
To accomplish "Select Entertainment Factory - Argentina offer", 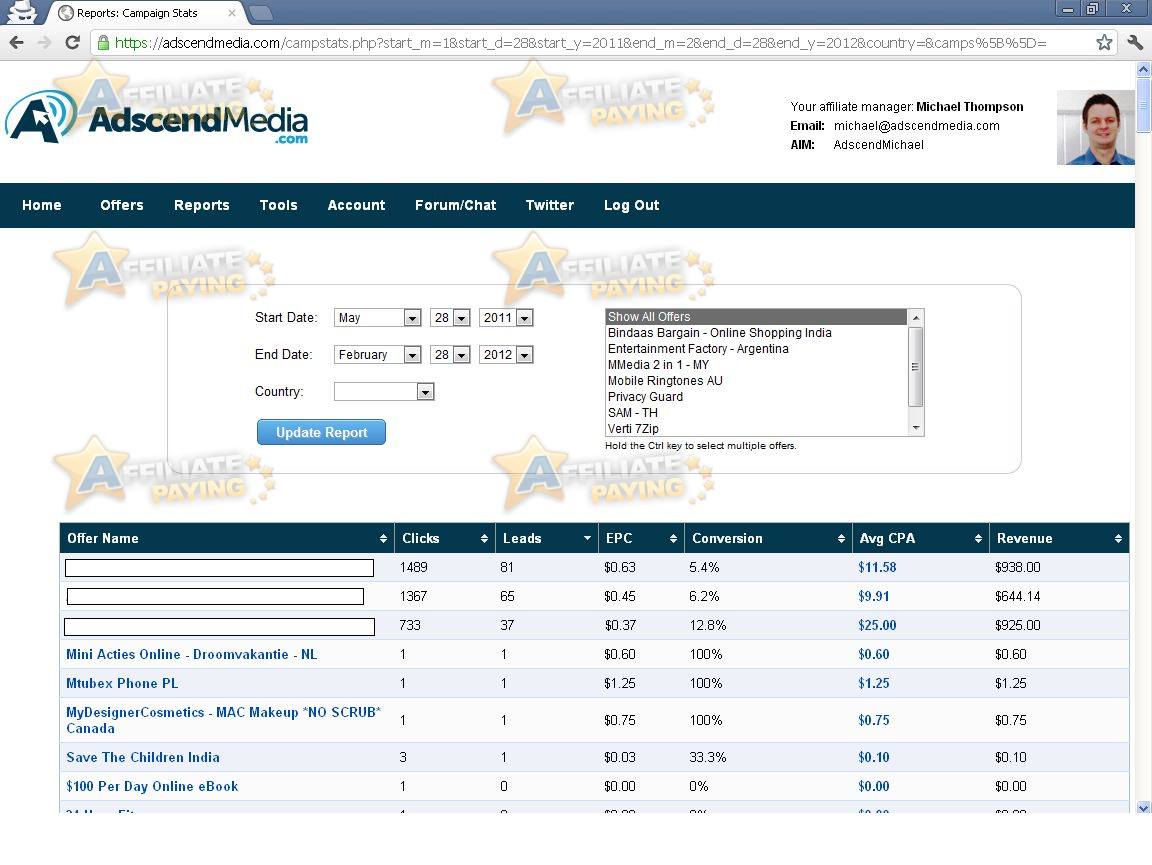I will point(756,349).
